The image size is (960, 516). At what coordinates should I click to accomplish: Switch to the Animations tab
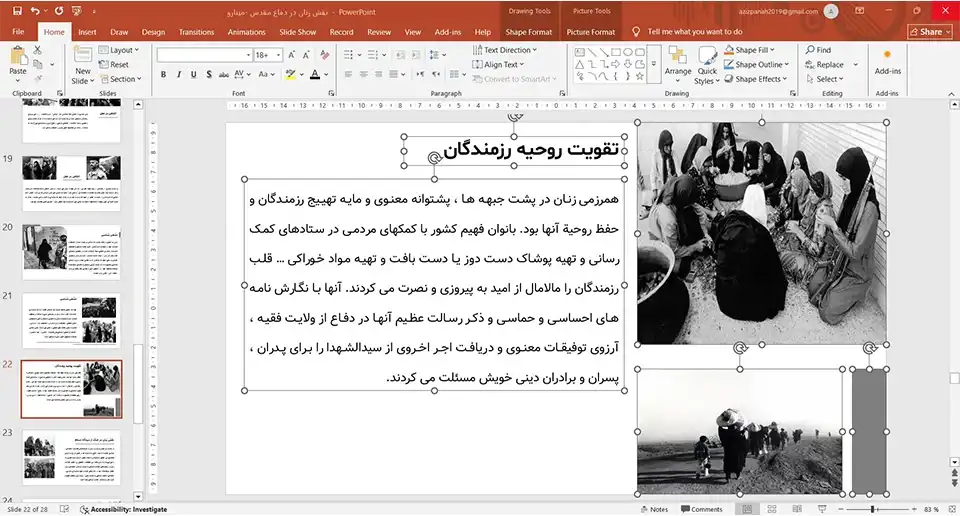pyautogui.click(x=247, y=32)
